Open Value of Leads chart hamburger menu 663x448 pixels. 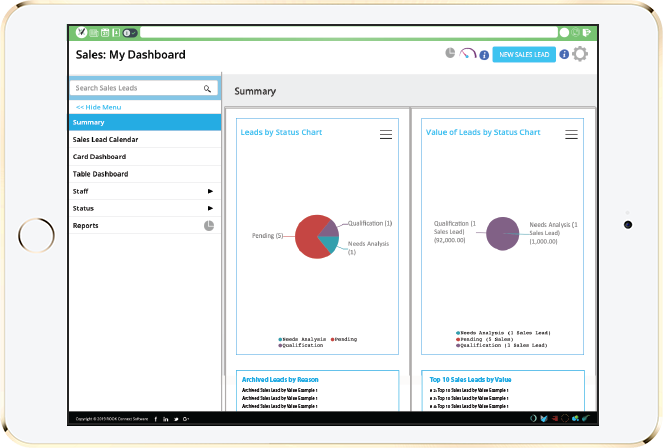[571, 134]
